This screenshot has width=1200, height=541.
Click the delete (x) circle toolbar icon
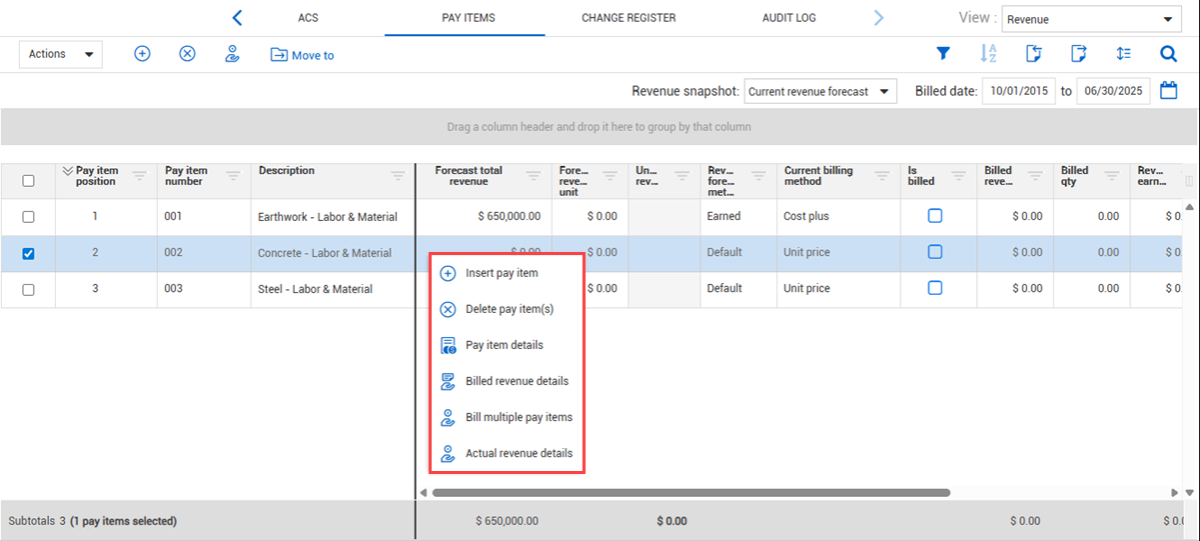pyautogui.click(x=187, y=54)
